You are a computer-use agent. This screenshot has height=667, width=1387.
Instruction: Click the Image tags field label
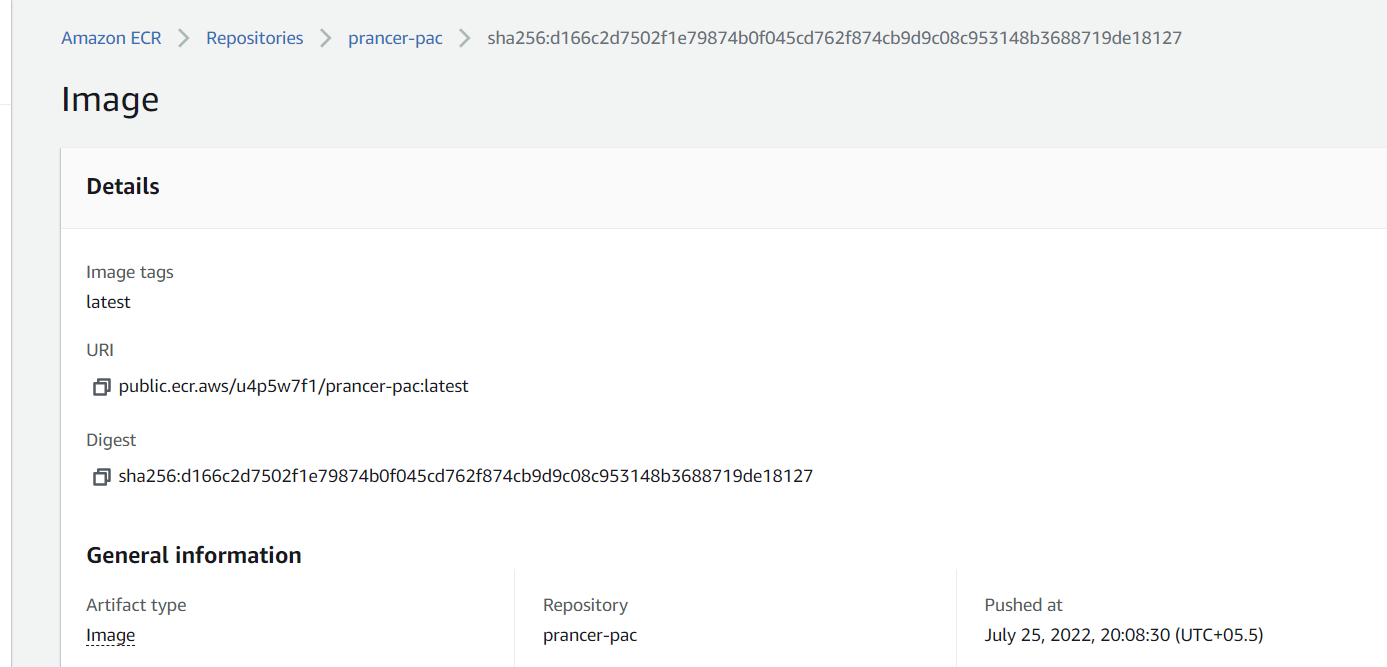(x=130, y=272)
